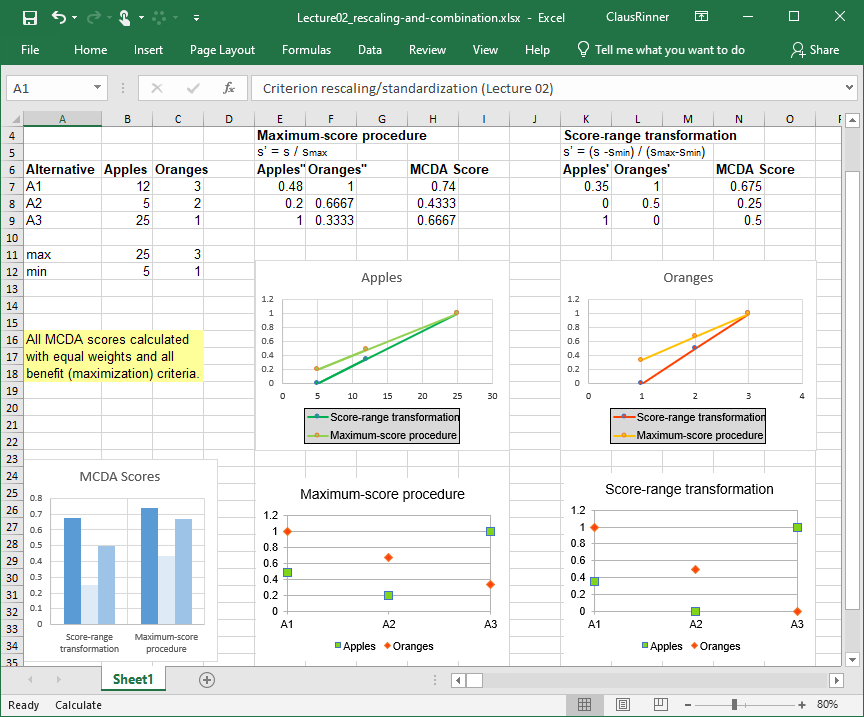Click the Share button
This screenshot has height=717, width=864.
tap(815, 50)
